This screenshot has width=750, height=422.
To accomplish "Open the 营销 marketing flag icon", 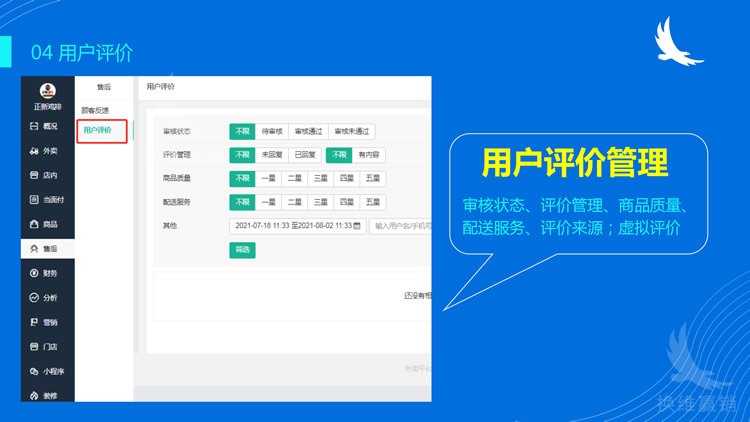I will (x=34, y=322).
